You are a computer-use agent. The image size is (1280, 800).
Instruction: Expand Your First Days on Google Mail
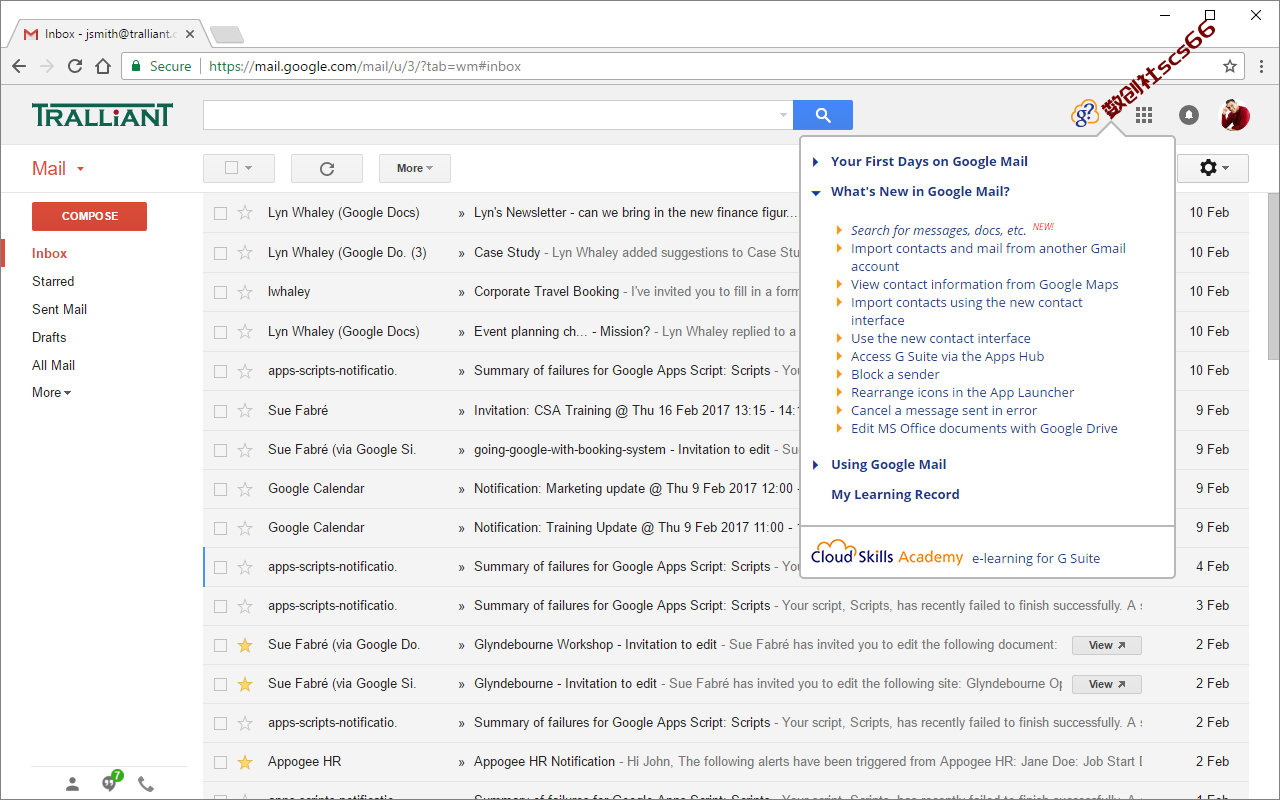click(928, 161)
